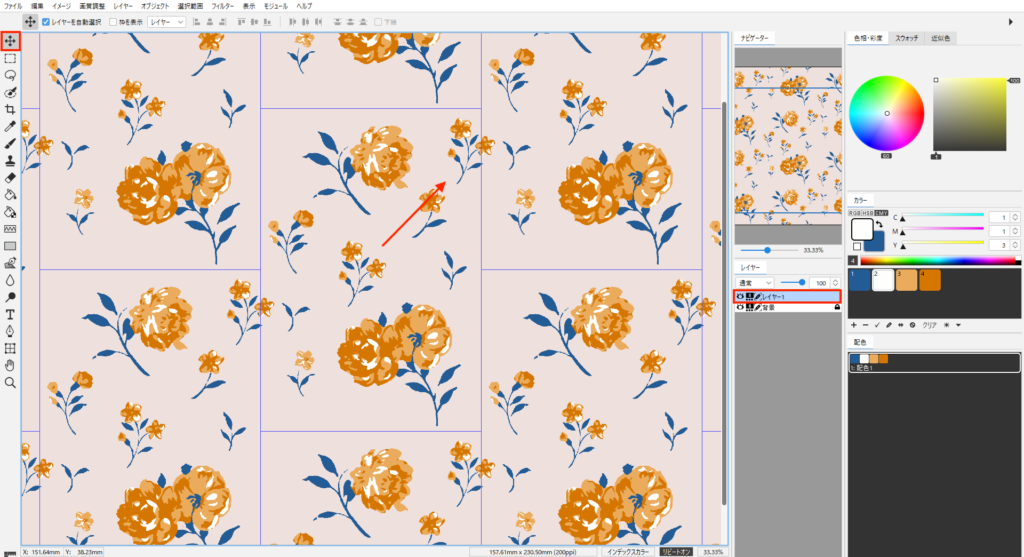Select the Blur droplet tool
The width and height of the screenshot is (1024, 557).
click(10, 280)
